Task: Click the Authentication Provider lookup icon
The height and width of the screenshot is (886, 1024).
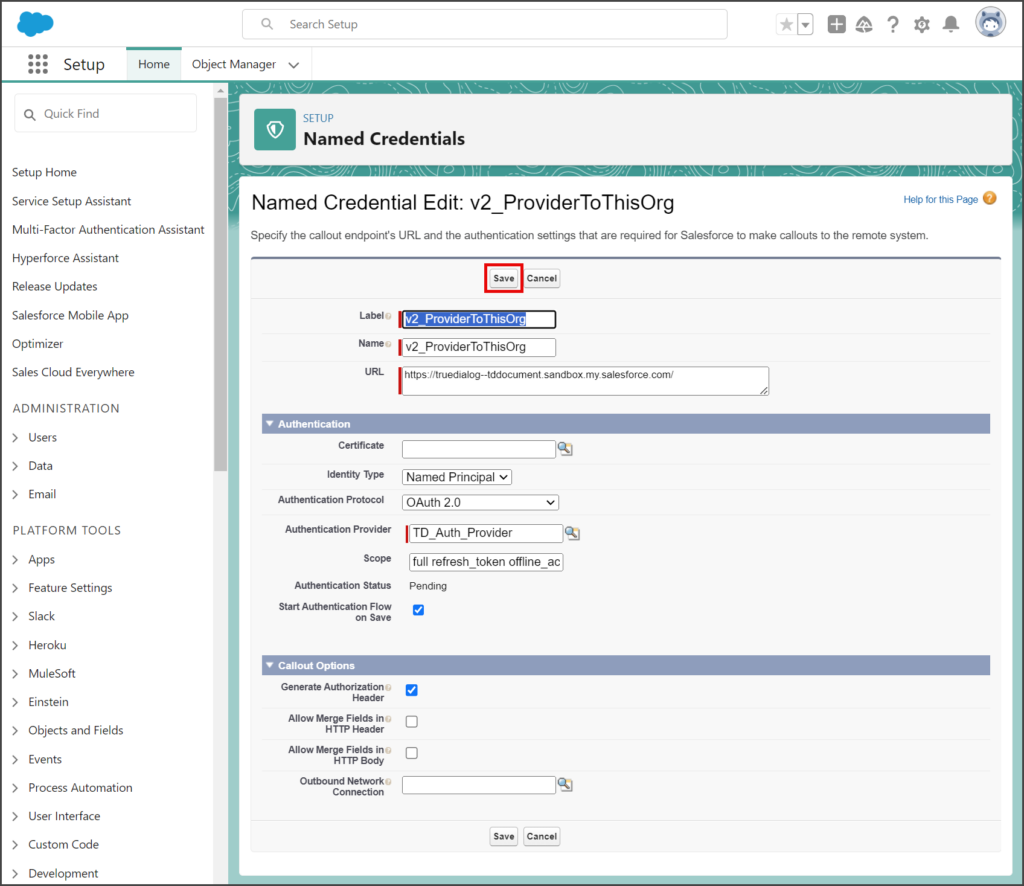Action: [572, 533]
